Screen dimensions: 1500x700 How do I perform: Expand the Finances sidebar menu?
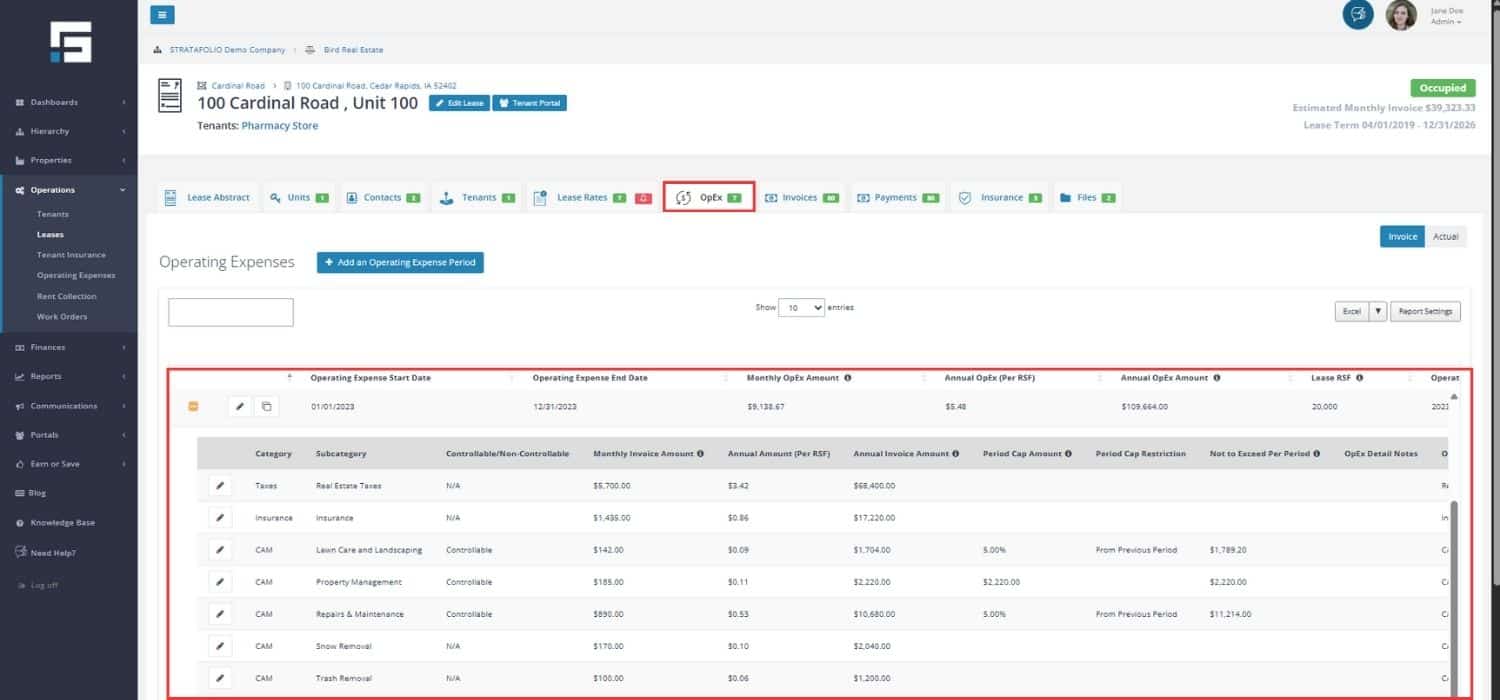click(69, 347)
